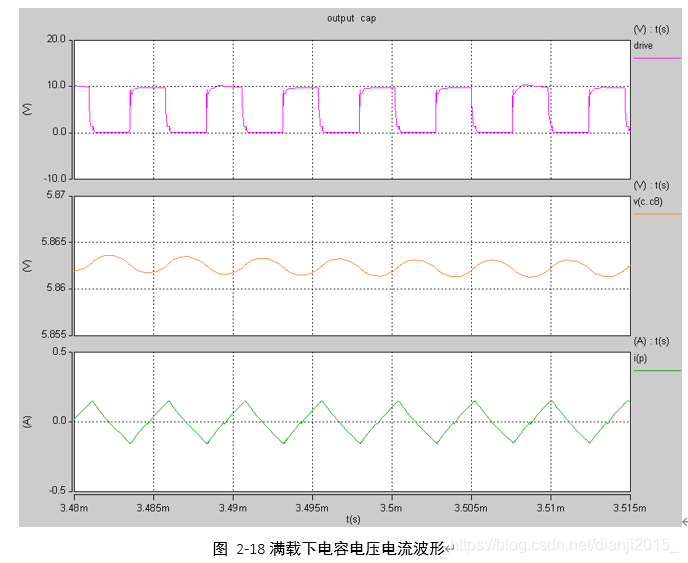Select the 'i(p)' signal legend label

point(640,359)
